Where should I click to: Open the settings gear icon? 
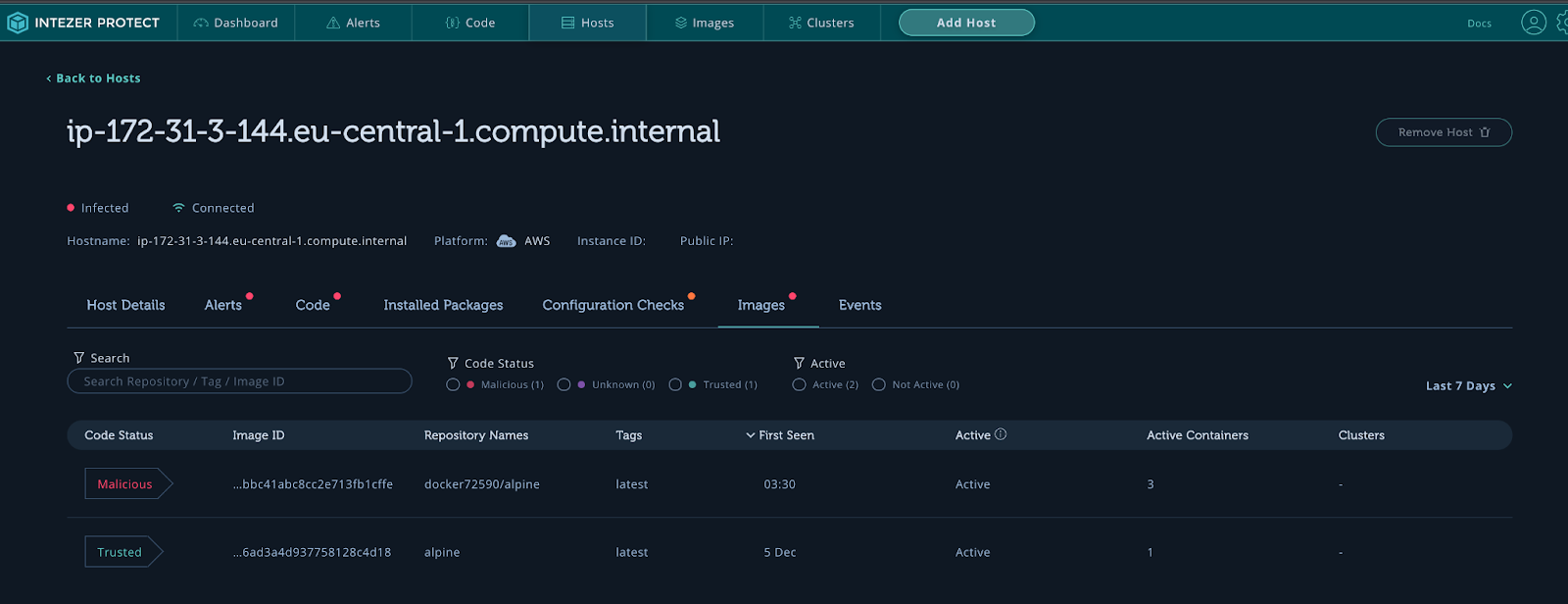click(1560, 22)
